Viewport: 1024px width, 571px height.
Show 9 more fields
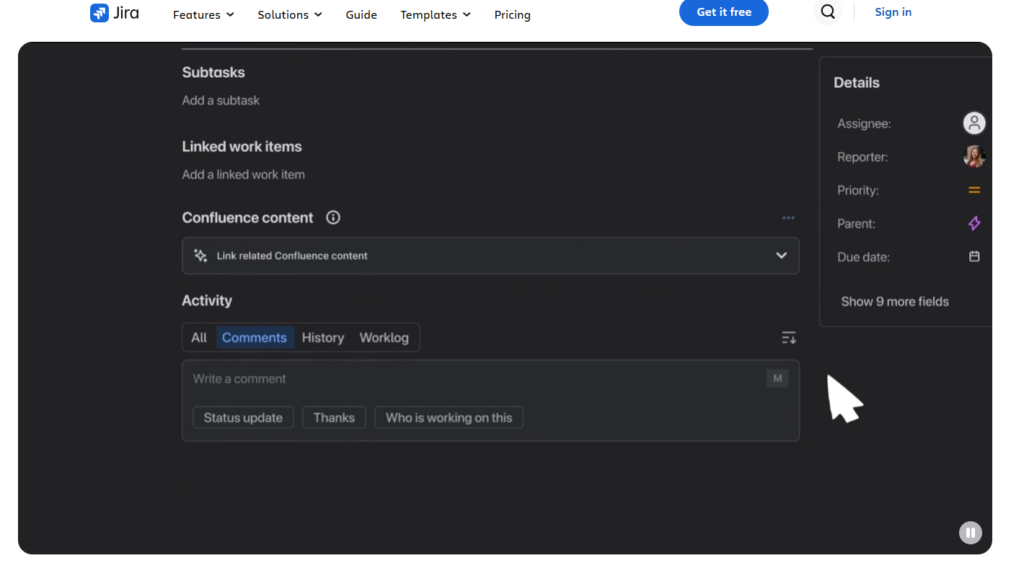(x=895, y=302)
